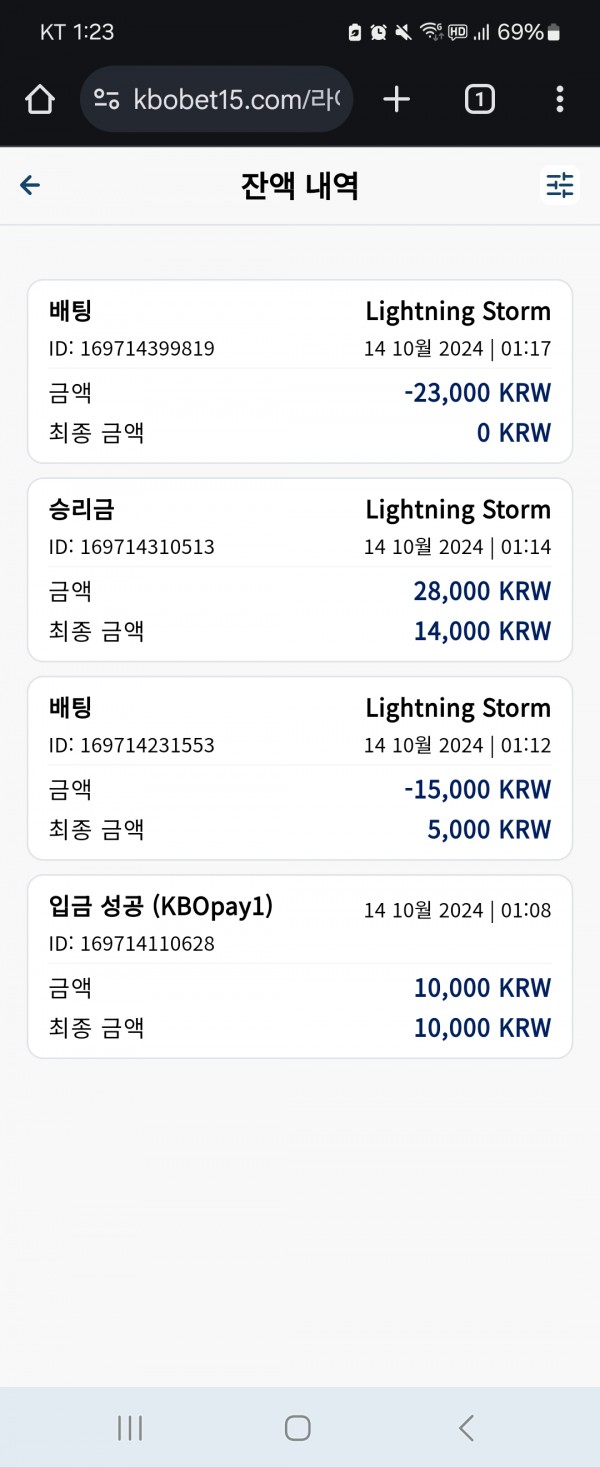Open the 승리금 28,000 KRW transaction card

[x=300, y=569]
